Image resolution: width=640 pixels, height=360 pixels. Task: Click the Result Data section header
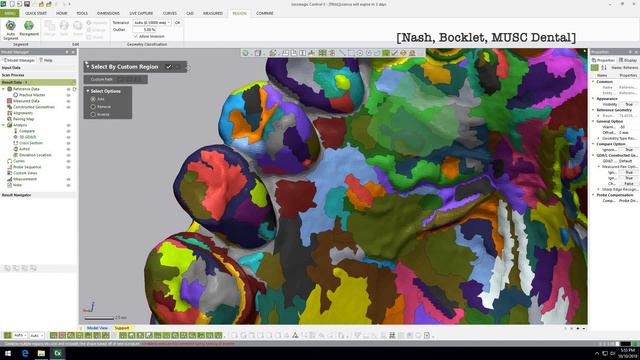click(x=38, y=82)
